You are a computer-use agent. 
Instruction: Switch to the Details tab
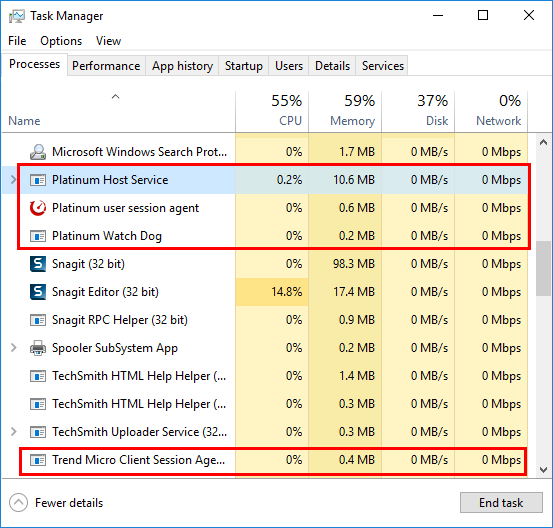pos(332,66)
